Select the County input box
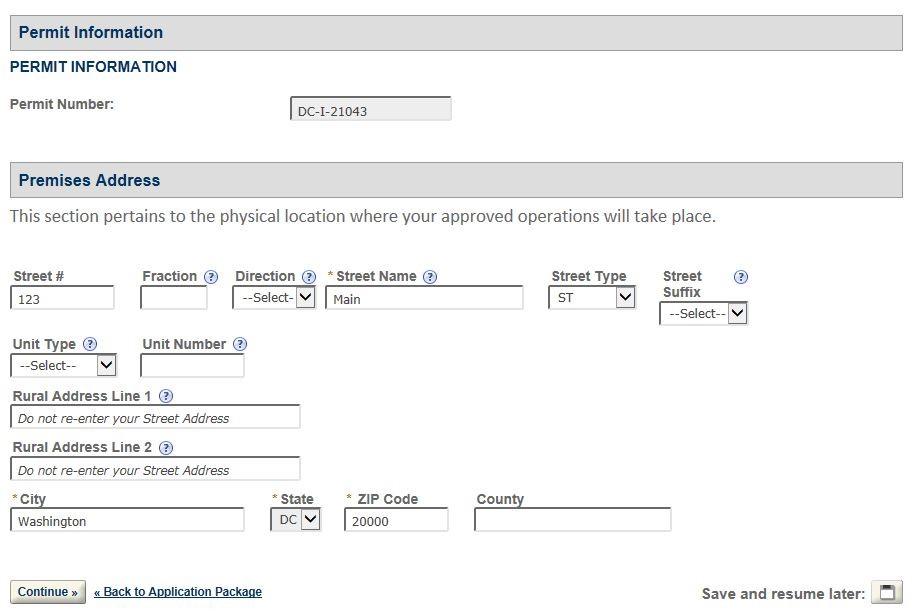916x615 pixels. pos(572,521)
